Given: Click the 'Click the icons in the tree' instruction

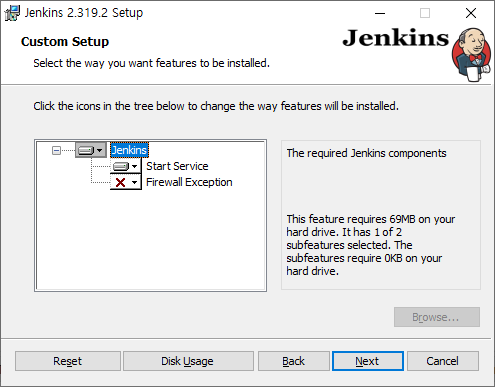Looking at the screenshot, I should click(x=216, y=106).
